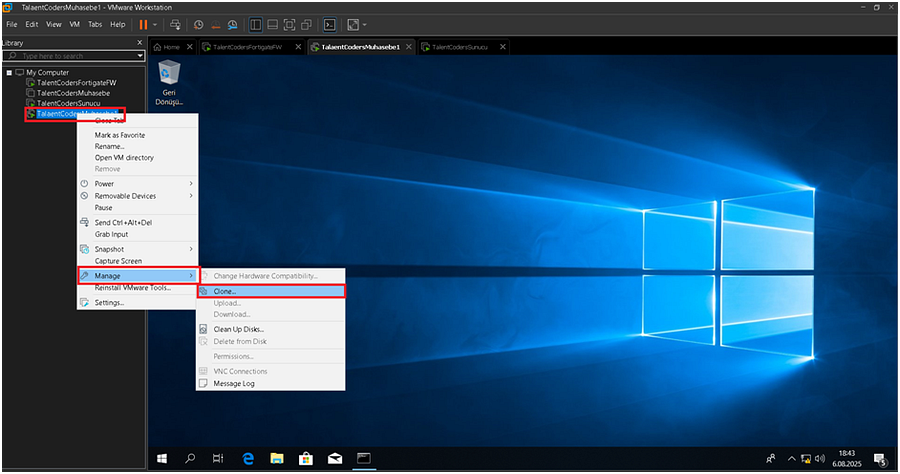Click the Send Ctrl+Alt+Del toolbar icon
This screenshot has height=474, width=900.
tap(176, 25)
